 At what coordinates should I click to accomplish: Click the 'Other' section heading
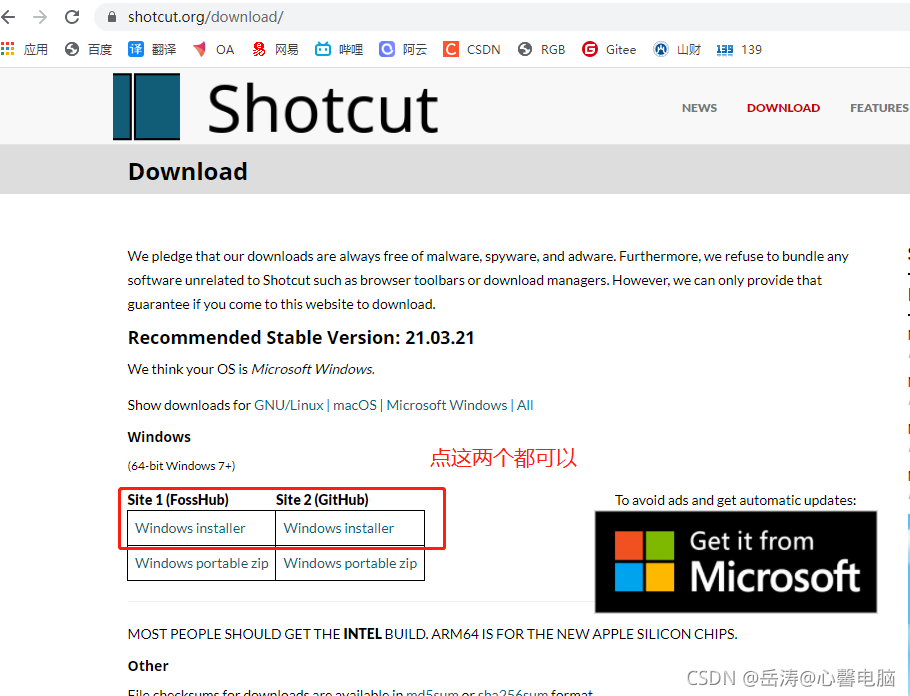[148, 666]
